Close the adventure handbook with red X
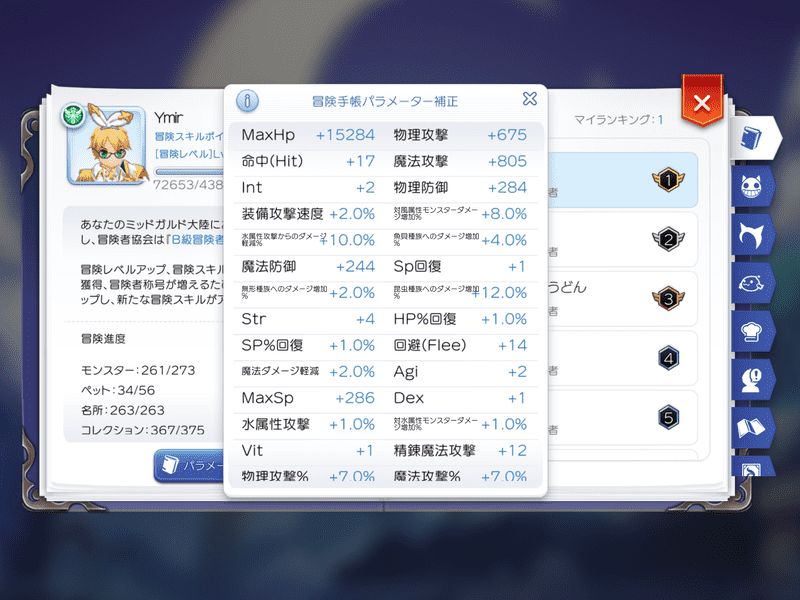Screen dimensions: 800x600 (x=702, y=103)
